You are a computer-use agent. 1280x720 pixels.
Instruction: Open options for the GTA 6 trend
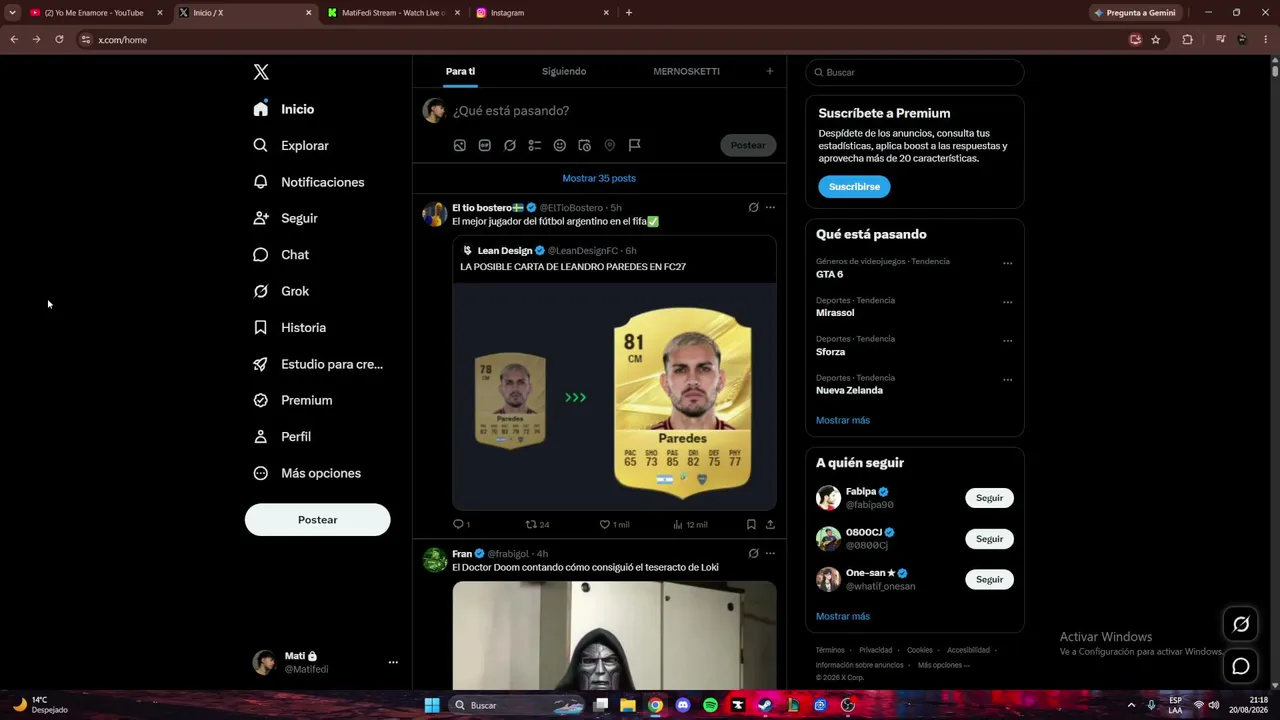click(x=1007, y=263)
